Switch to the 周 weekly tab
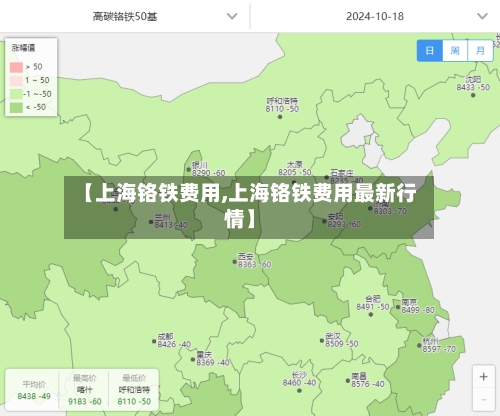The height and width of the screenshot is (416, 500). pyautogui.click(x=455, y=51)
